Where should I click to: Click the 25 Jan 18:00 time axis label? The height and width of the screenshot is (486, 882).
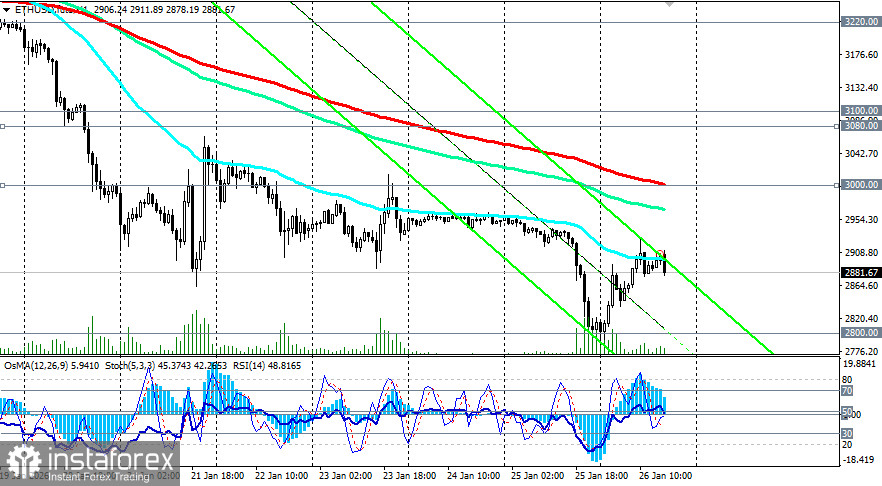pos(601,476)
